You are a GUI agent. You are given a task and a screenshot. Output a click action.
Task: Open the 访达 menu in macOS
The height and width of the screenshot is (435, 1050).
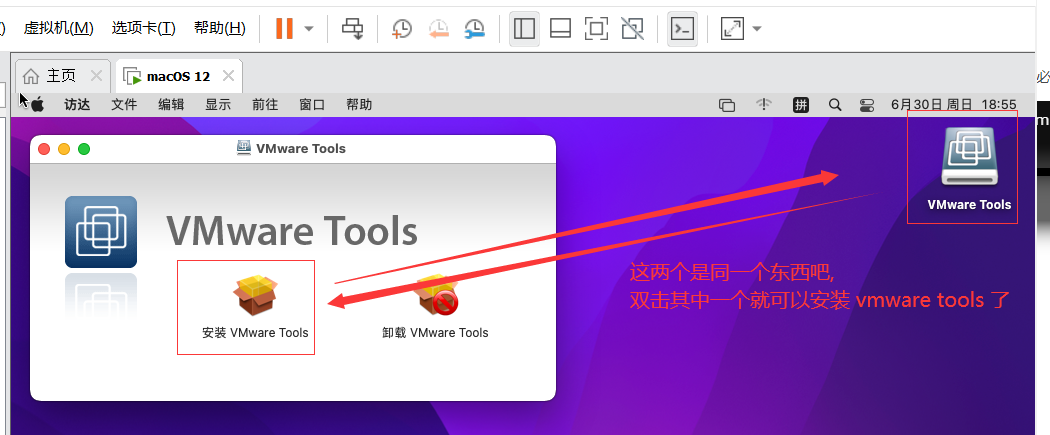click(77, 104)
